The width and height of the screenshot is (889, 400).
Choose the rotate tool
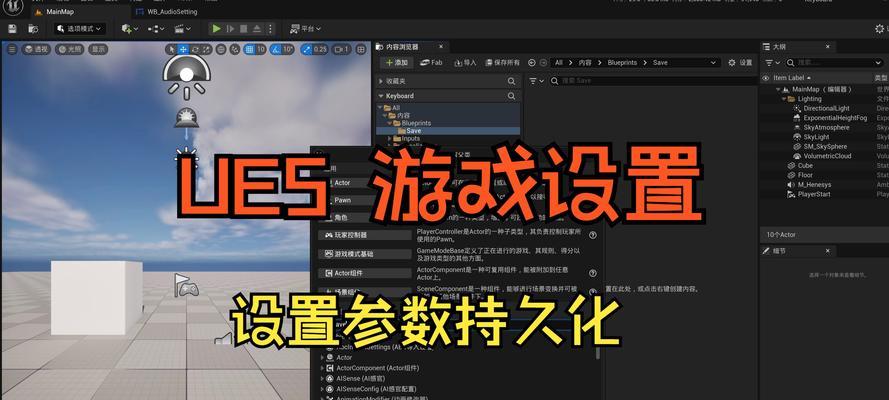pyautogui.click(x=195, y=49)
